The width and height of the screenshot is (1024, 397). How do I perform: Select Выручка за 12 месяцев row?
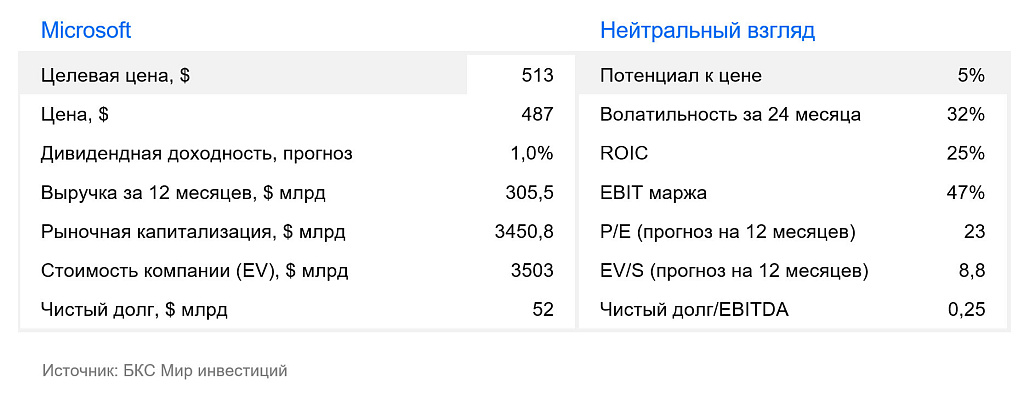[297, 193]
